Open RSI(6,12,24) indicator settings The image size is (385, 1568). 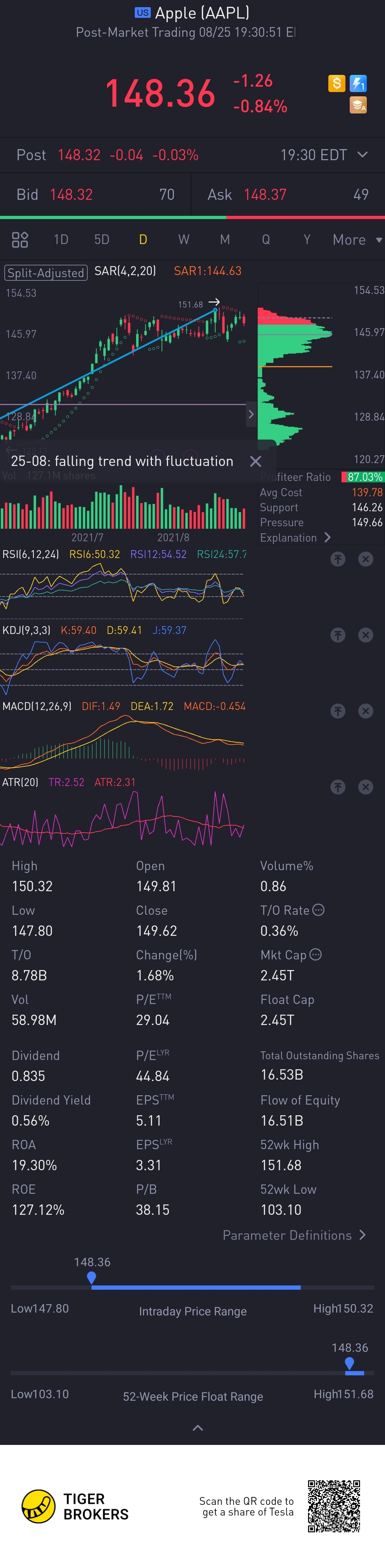click(31, 554)
